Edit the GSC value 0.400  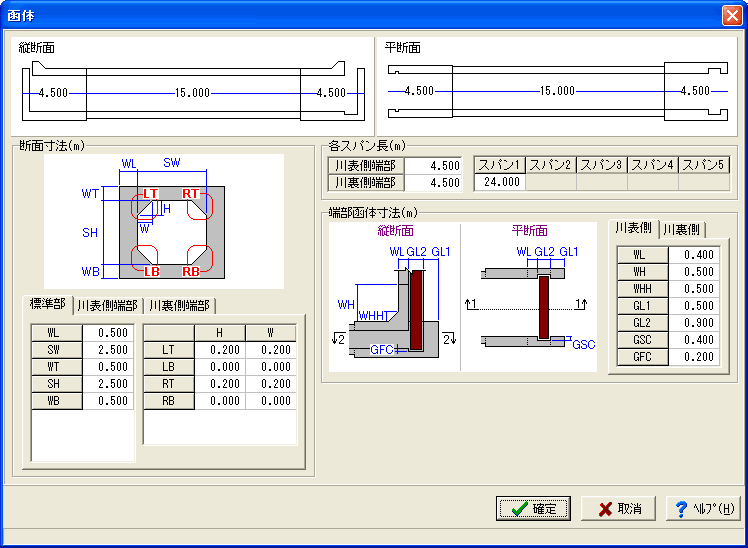coord(694,340)
